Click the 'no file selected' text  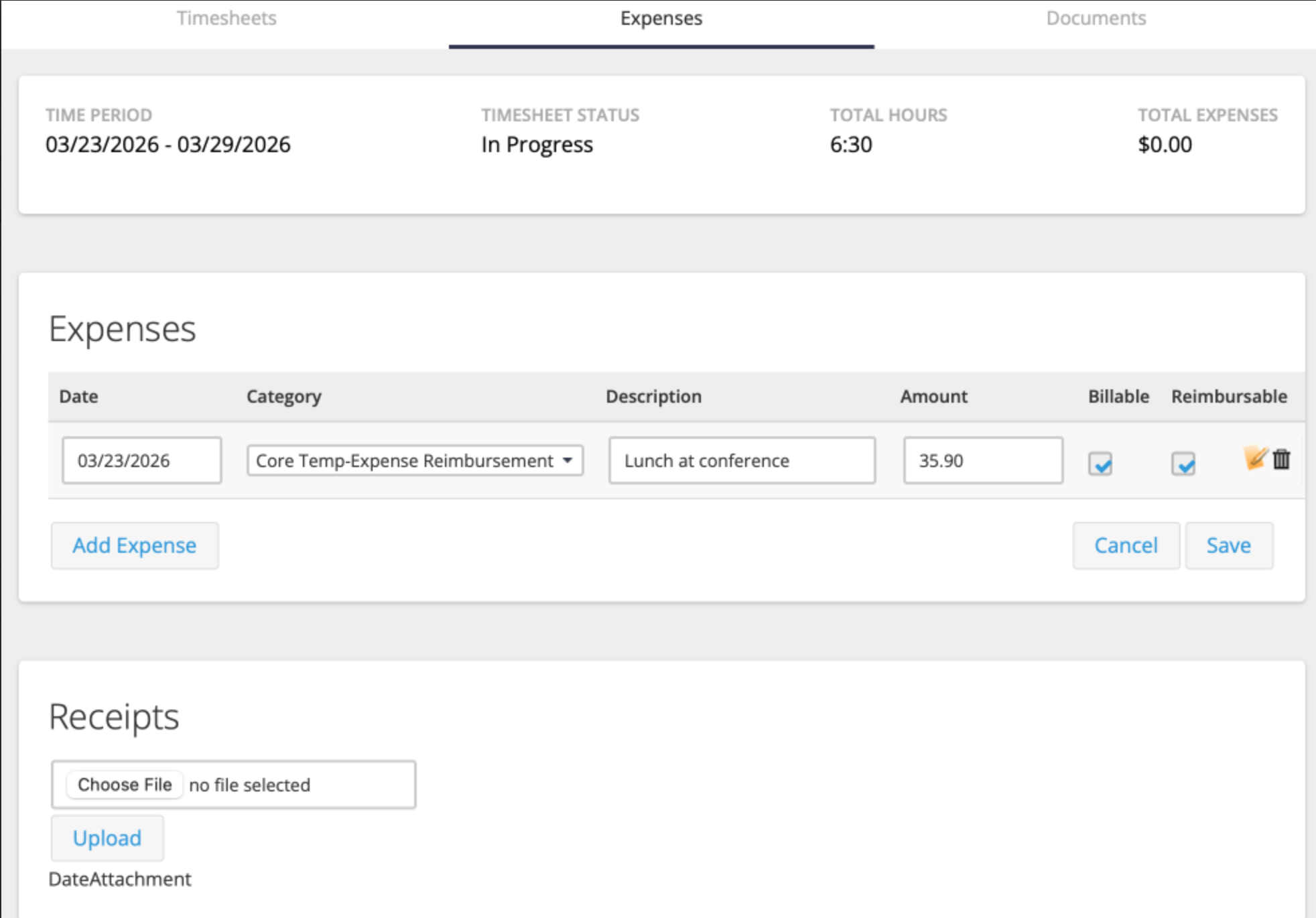[x=249, y=785]
